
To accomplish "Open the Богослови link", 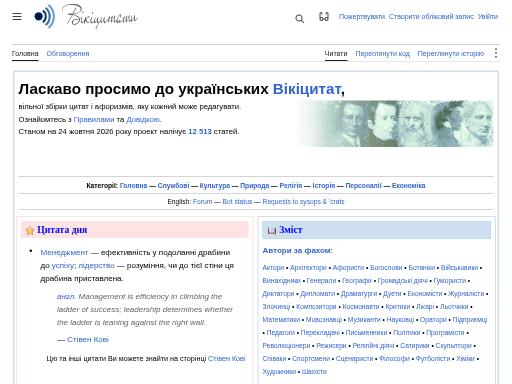I will tap(386, 268).
